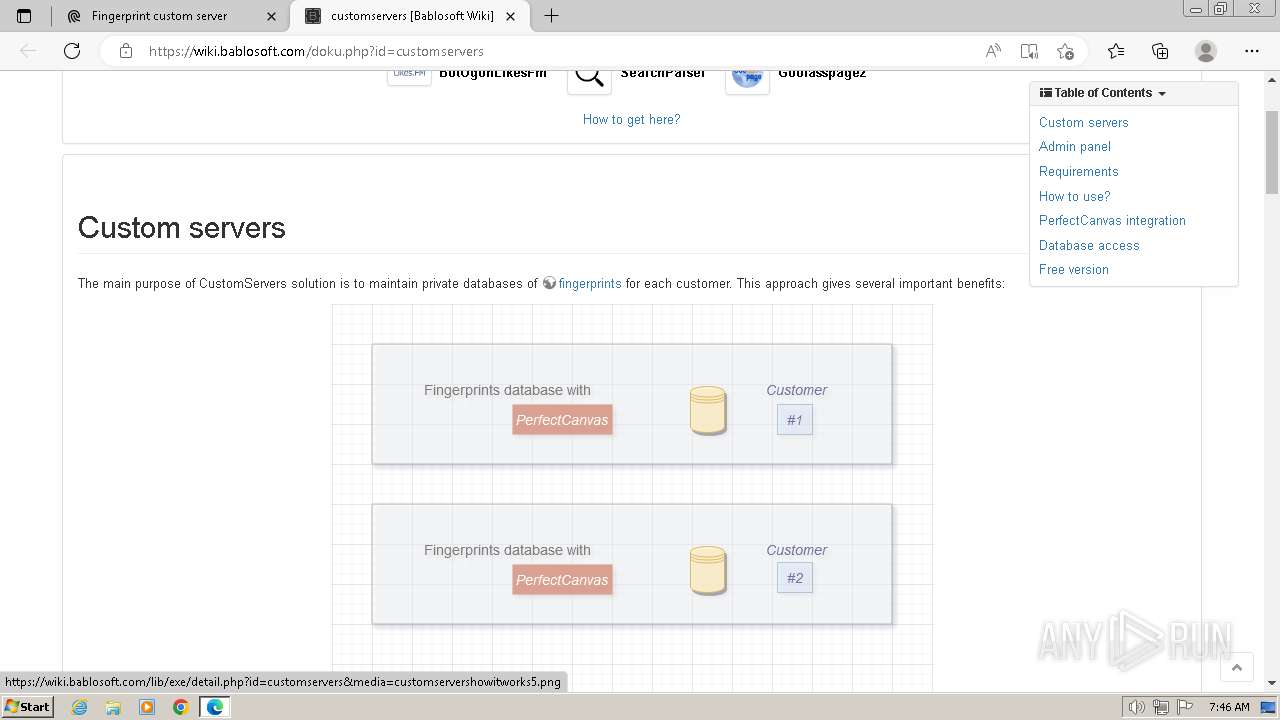Jump to Custom servers section in contents
This screenshot has width=1280, height=720.
pos(1083,122)
